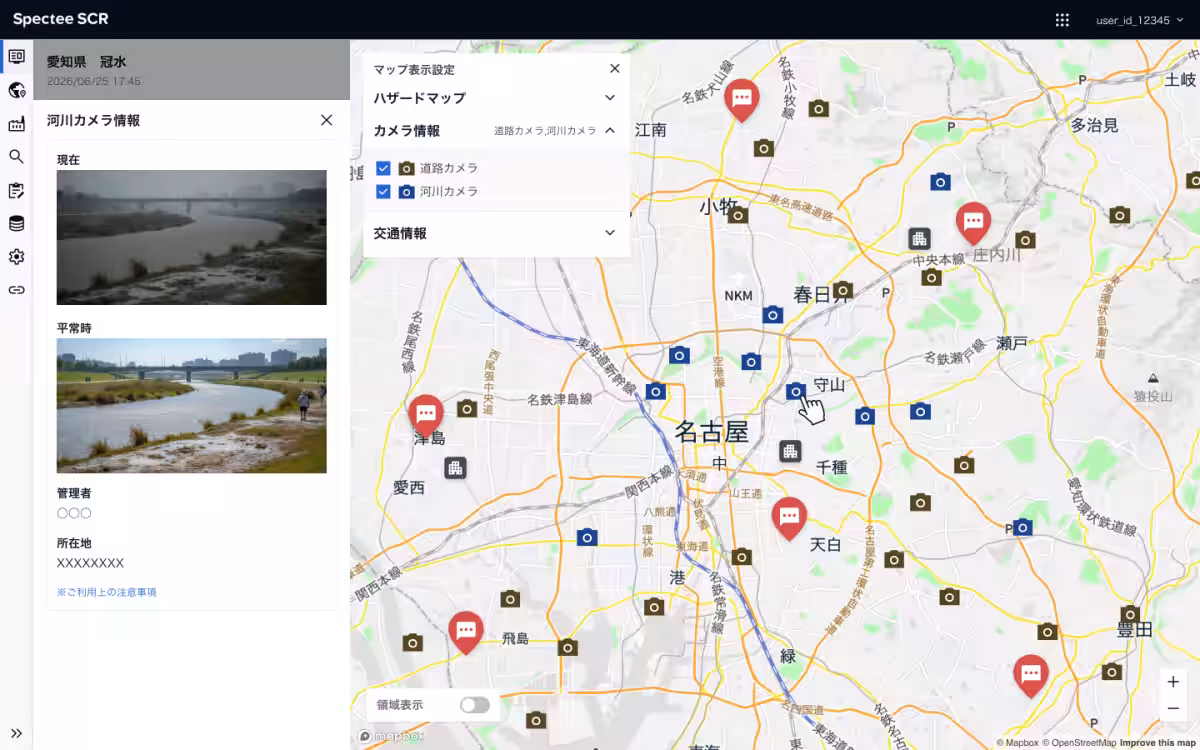
Task: Uncheck the 道路カメラ checkbox
Action: coord(383,168)
